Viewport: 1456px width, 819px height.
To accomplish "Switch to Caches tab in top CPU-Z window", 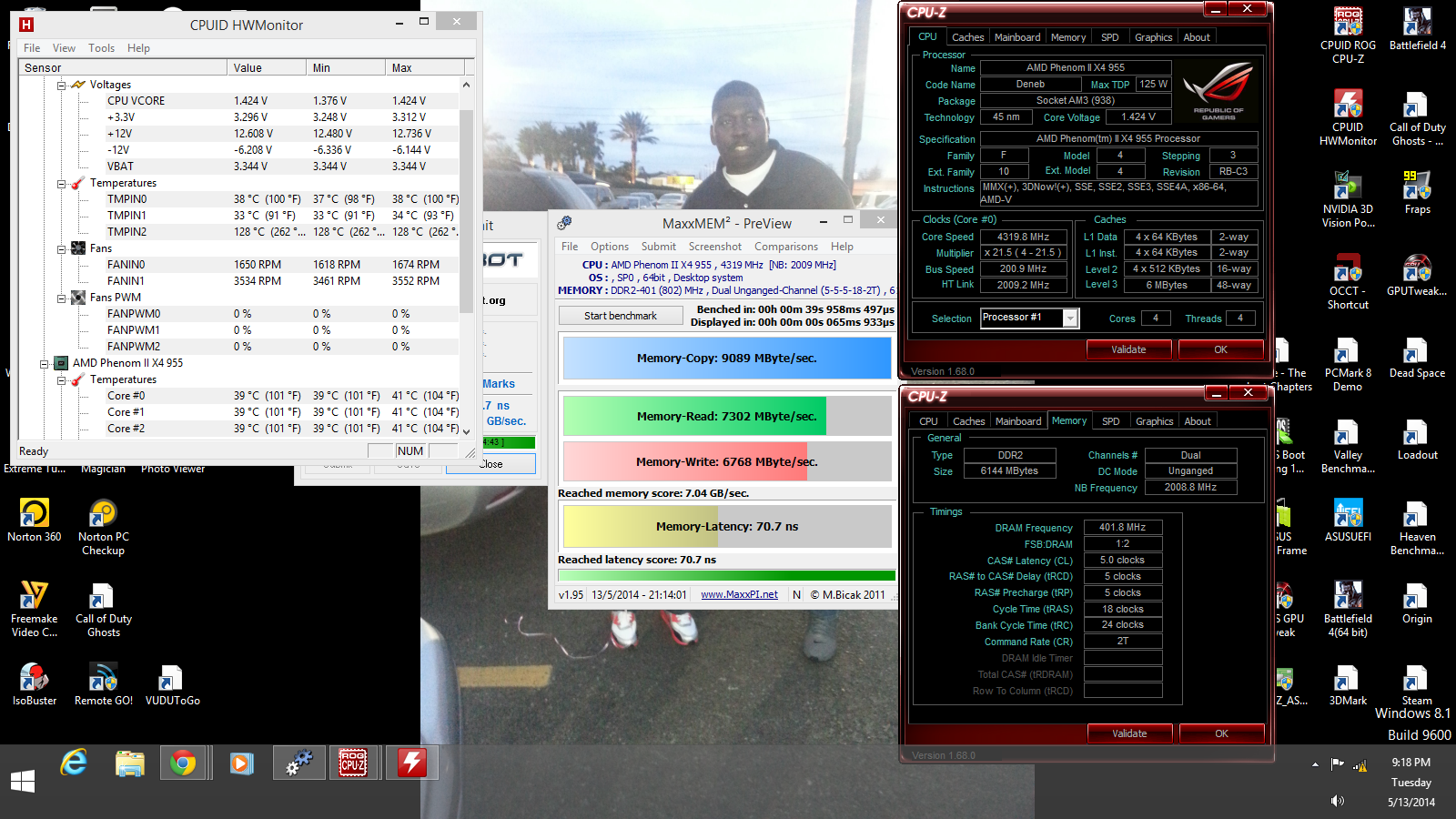I will pyautogui.click(x=967, y=37).
